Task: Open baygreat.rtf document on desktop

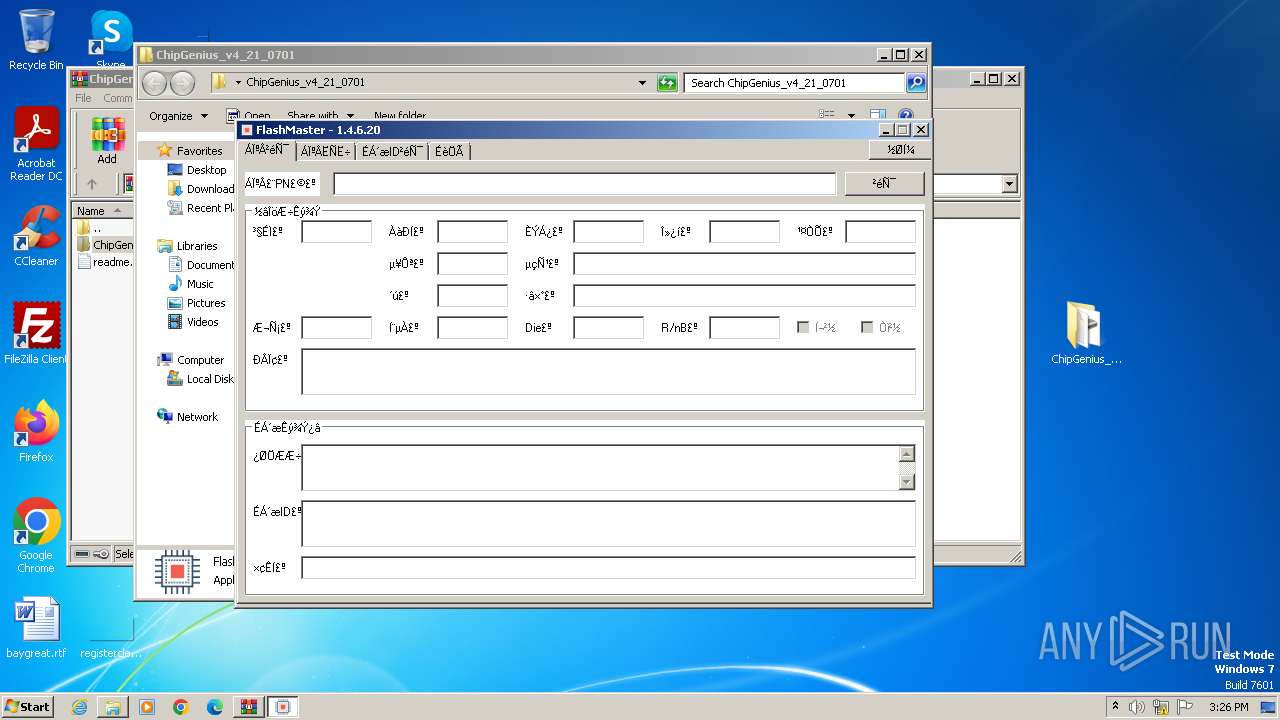Action: 36,628
